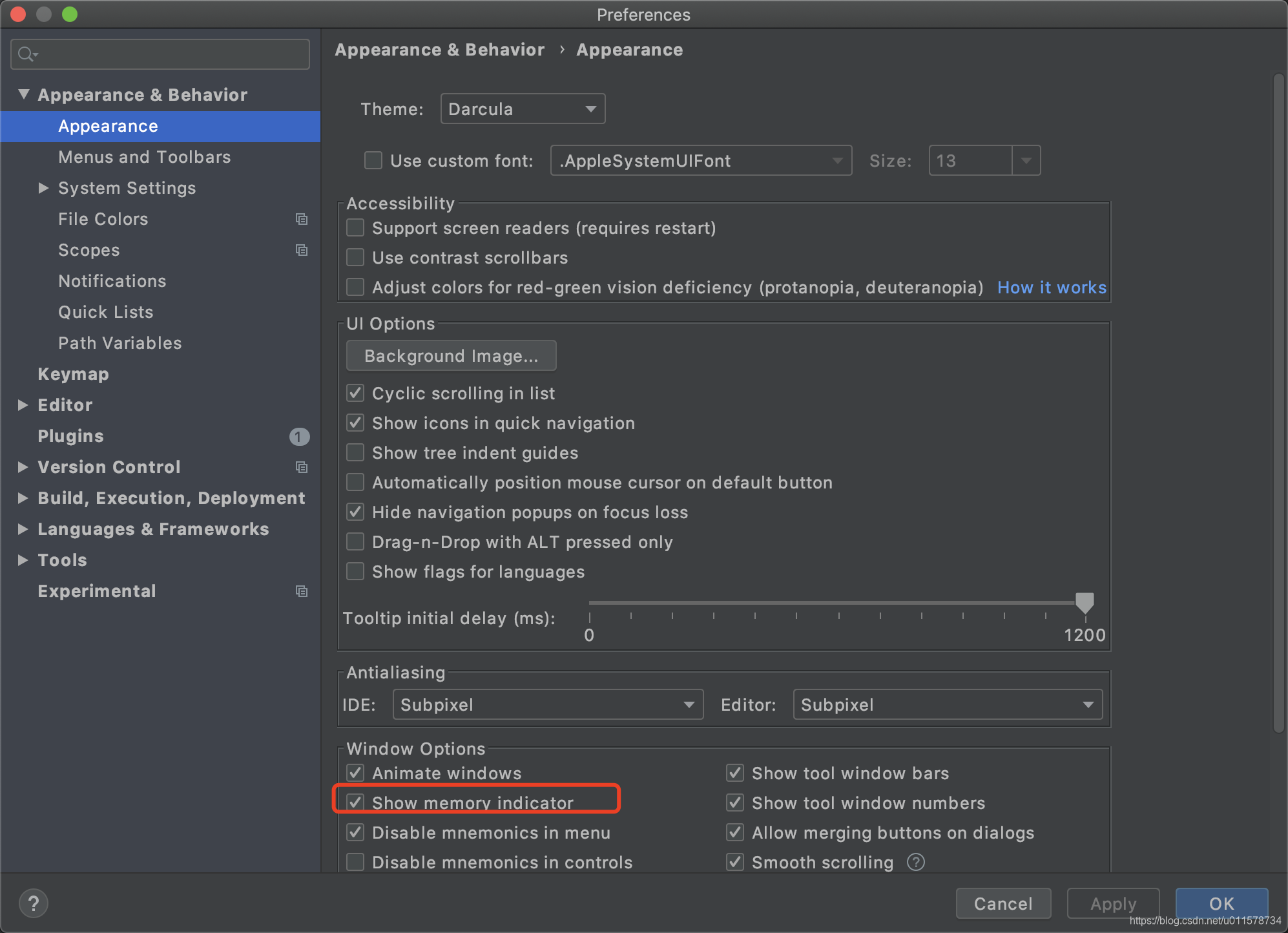Screen dimensions: 1288x933
Task: Click the Tooltip initial delay slider handle
Action: pos(1085,603)
